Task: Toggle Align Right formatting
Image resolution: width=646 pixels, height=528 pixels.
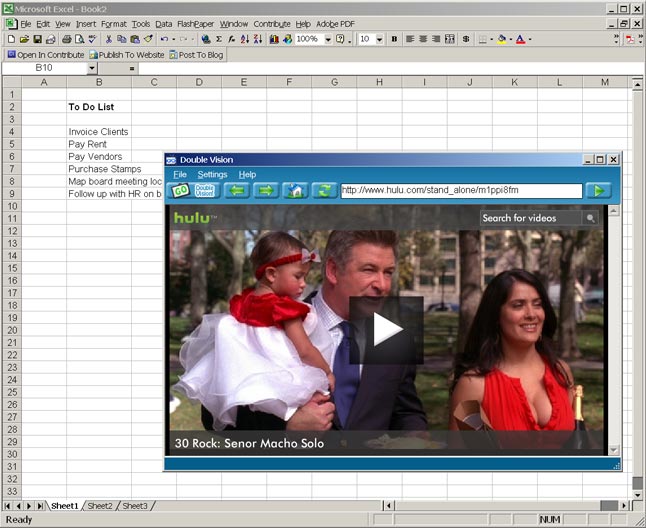Action: (x=436, y=39)
